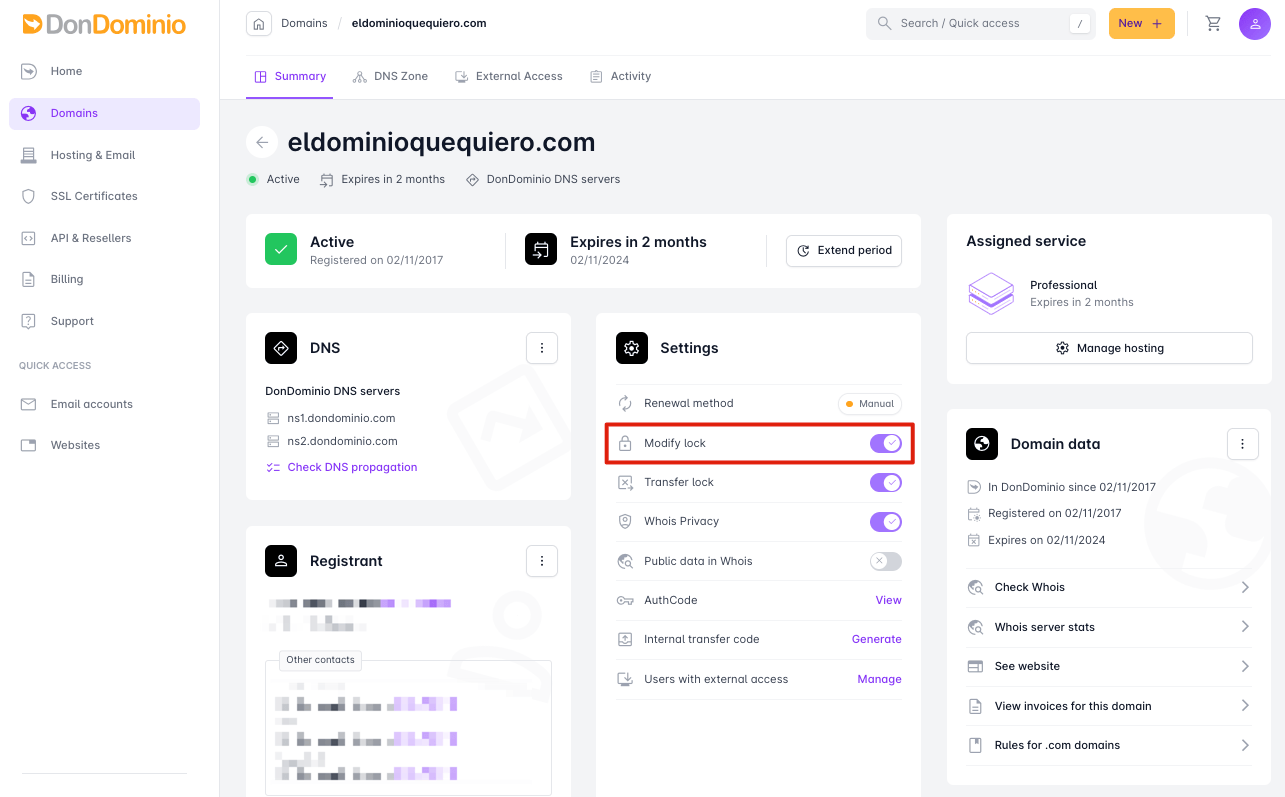
Task: Click the Registrant person icon
Action: pyautogui.click(x=281, y=561)
